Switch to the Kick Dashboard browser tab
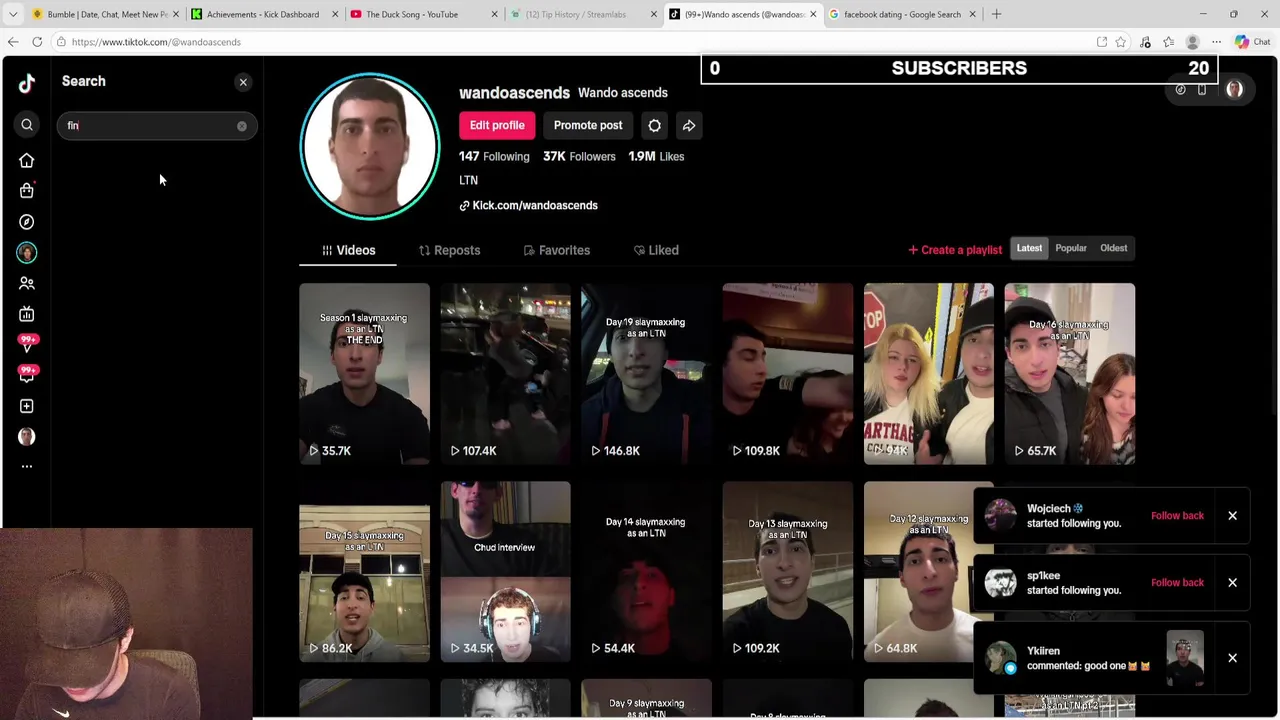 click(262, 14)
